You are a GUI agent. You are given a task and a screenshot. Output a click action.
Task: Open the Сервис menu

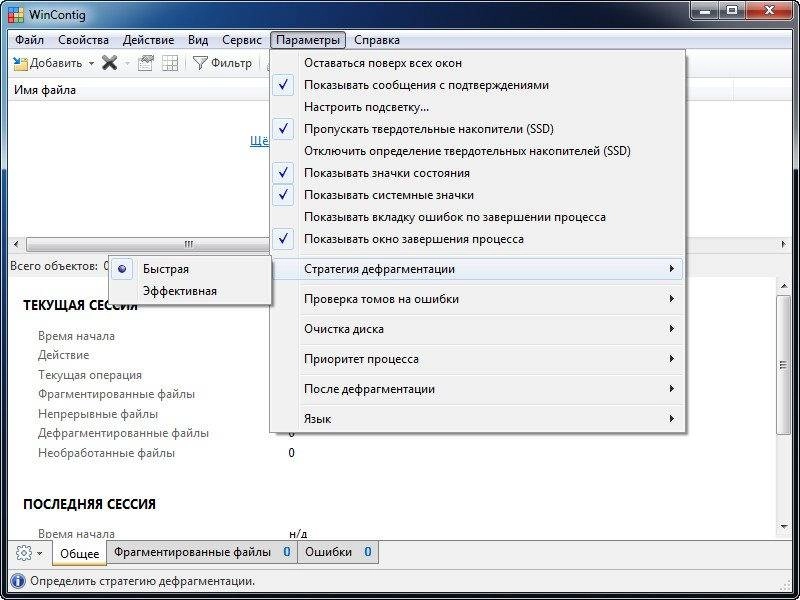coord(242,40)
